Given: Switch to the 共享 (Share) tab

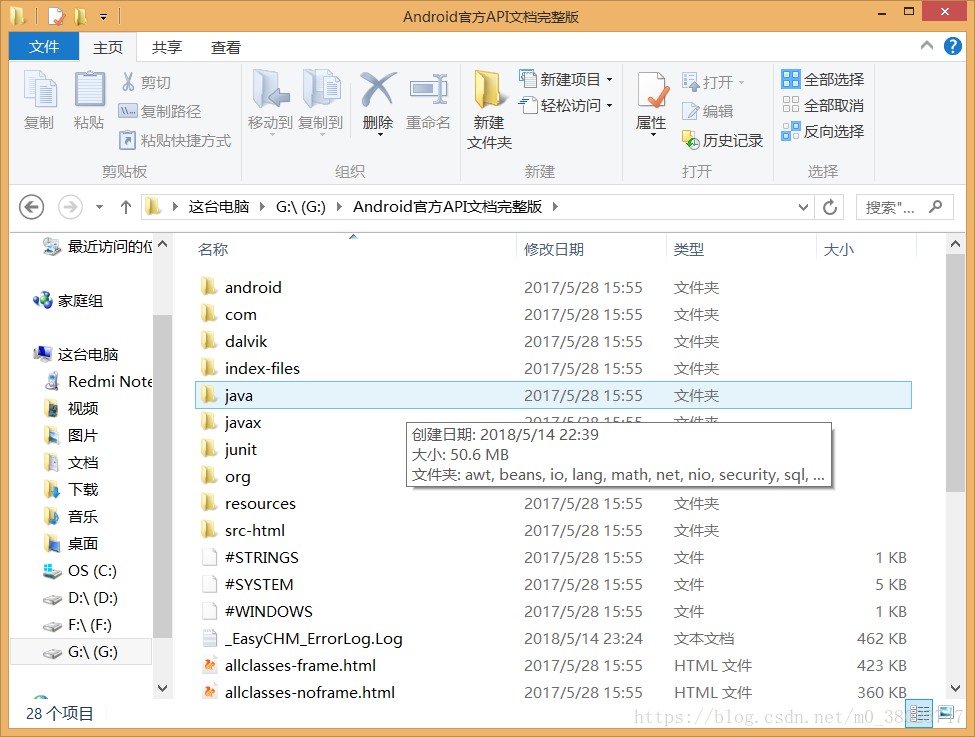Looking at the screenshot, I should pos(167,47).
